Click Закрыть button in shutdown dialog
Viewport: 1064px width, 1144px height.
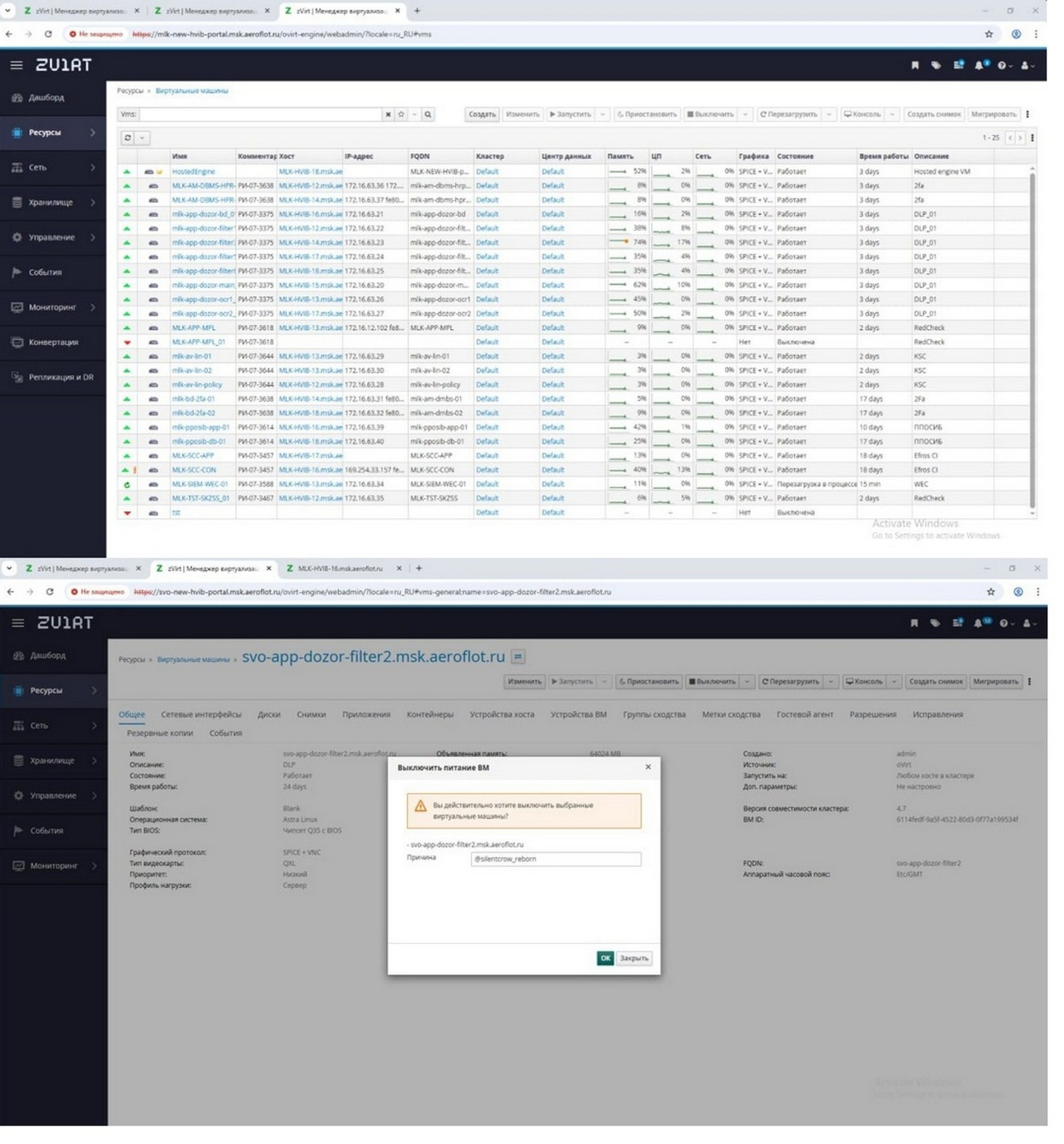pos(633,959)
